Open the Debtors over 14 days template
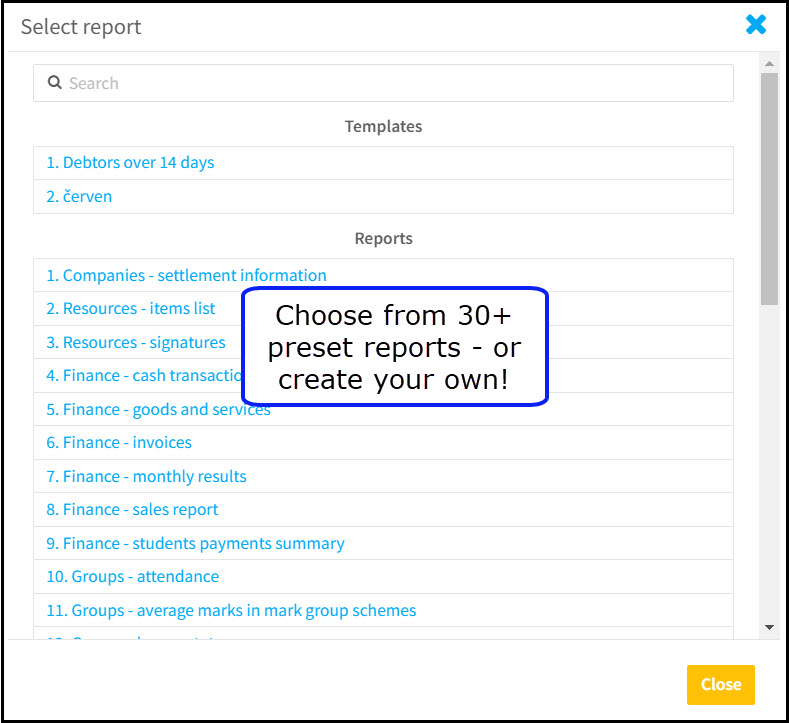Screen dimensions: 789x723 [130, 163]
